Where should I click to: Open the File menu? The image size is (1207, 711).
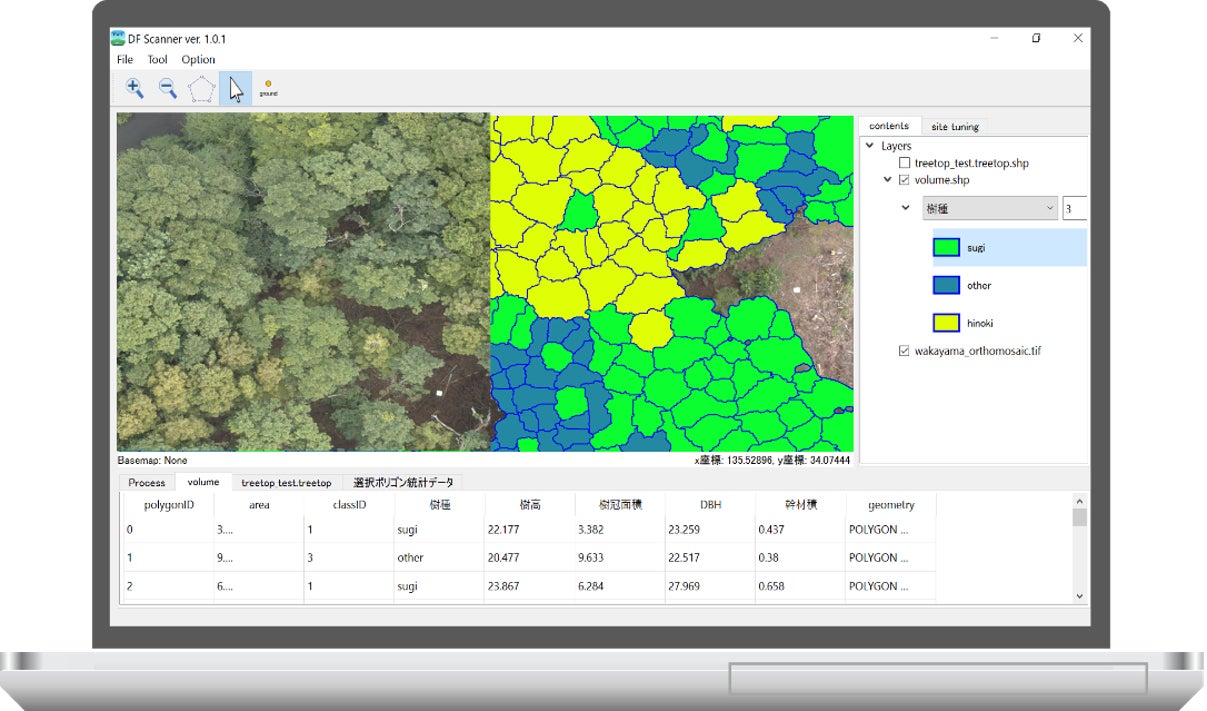(x=125, y=60)
